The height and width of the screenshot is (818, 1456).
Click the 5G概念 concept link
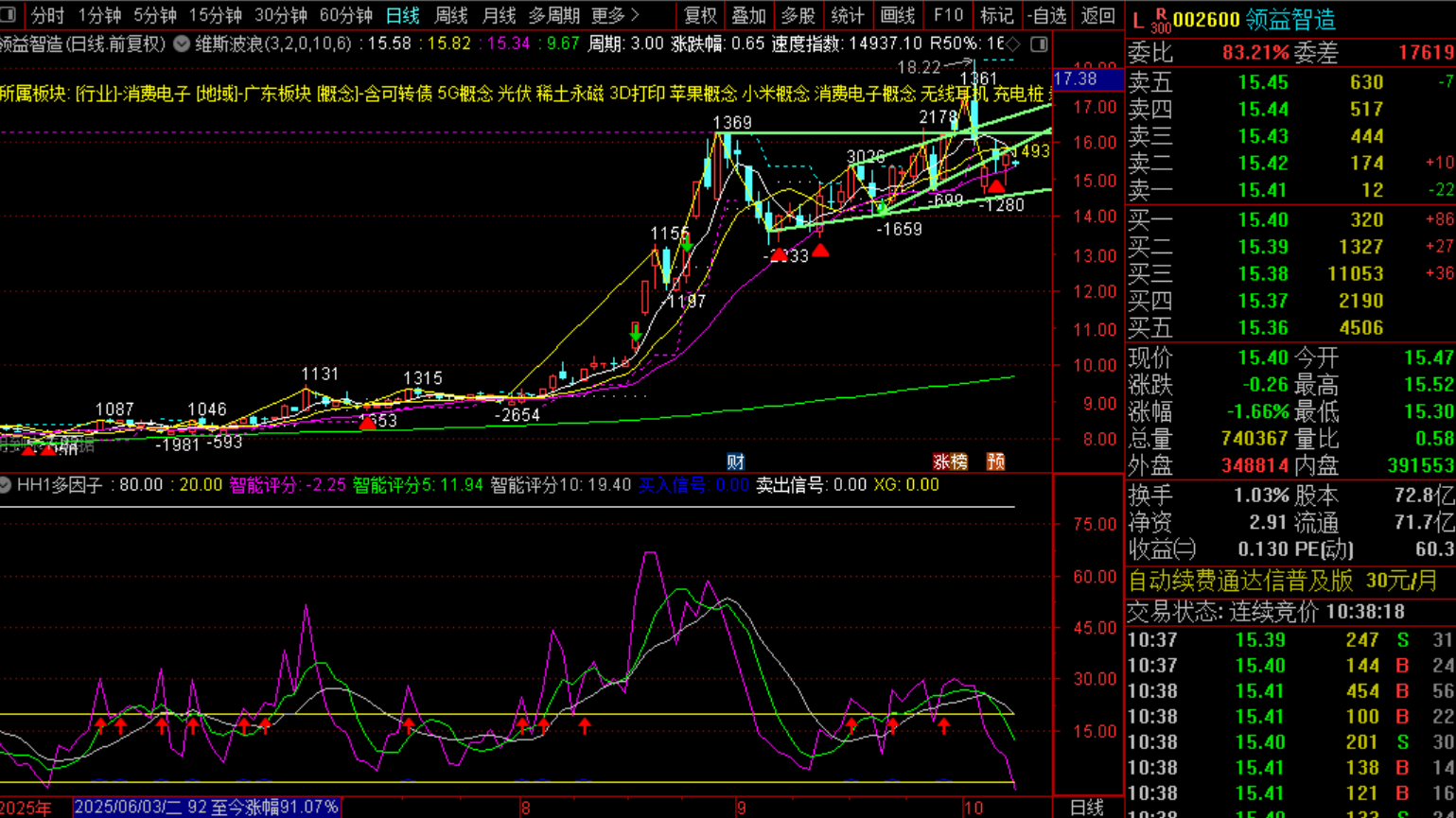[465, 93]
